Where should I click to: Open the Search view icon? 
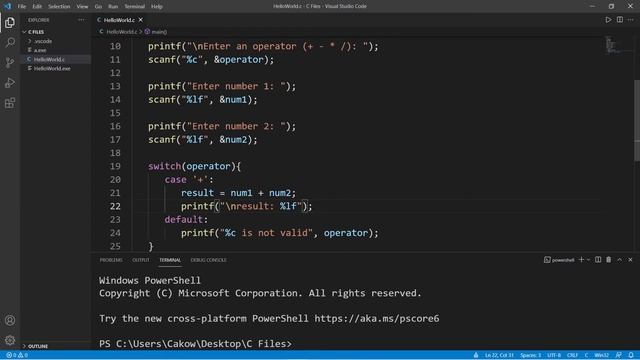[x=10, y=42]
